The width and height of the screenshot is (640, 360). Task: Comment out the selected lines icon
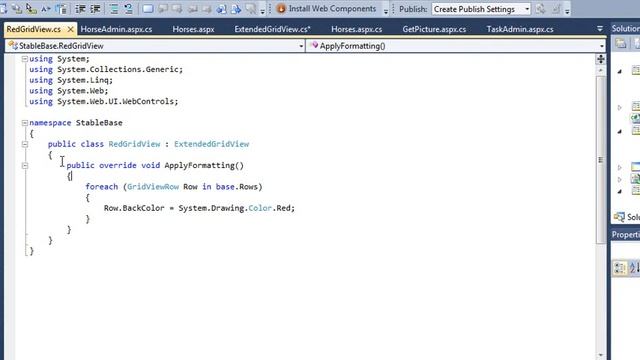tap(114, 9)
